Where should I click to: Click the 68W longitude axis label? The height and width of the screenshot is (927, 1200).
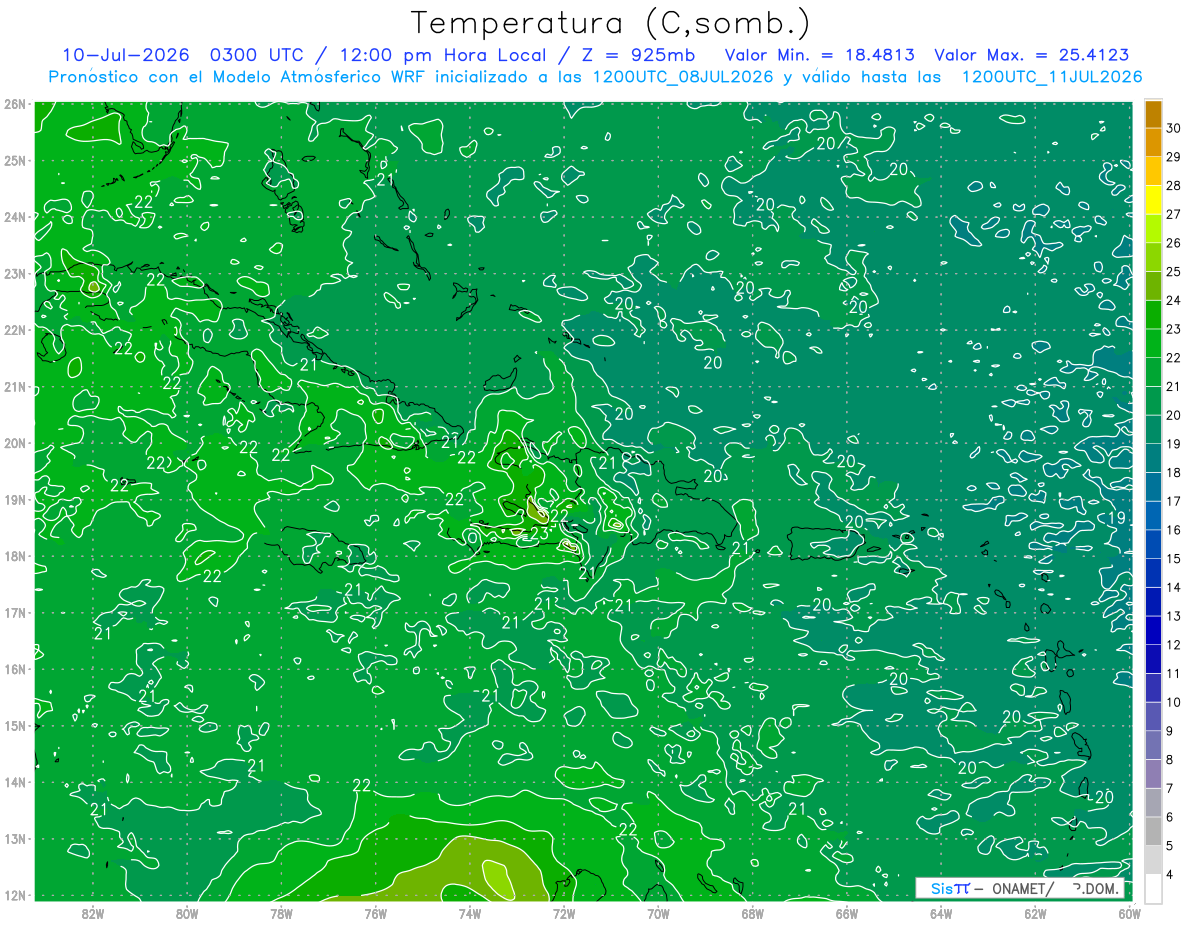pyautogui.click(x=752, y=912)
